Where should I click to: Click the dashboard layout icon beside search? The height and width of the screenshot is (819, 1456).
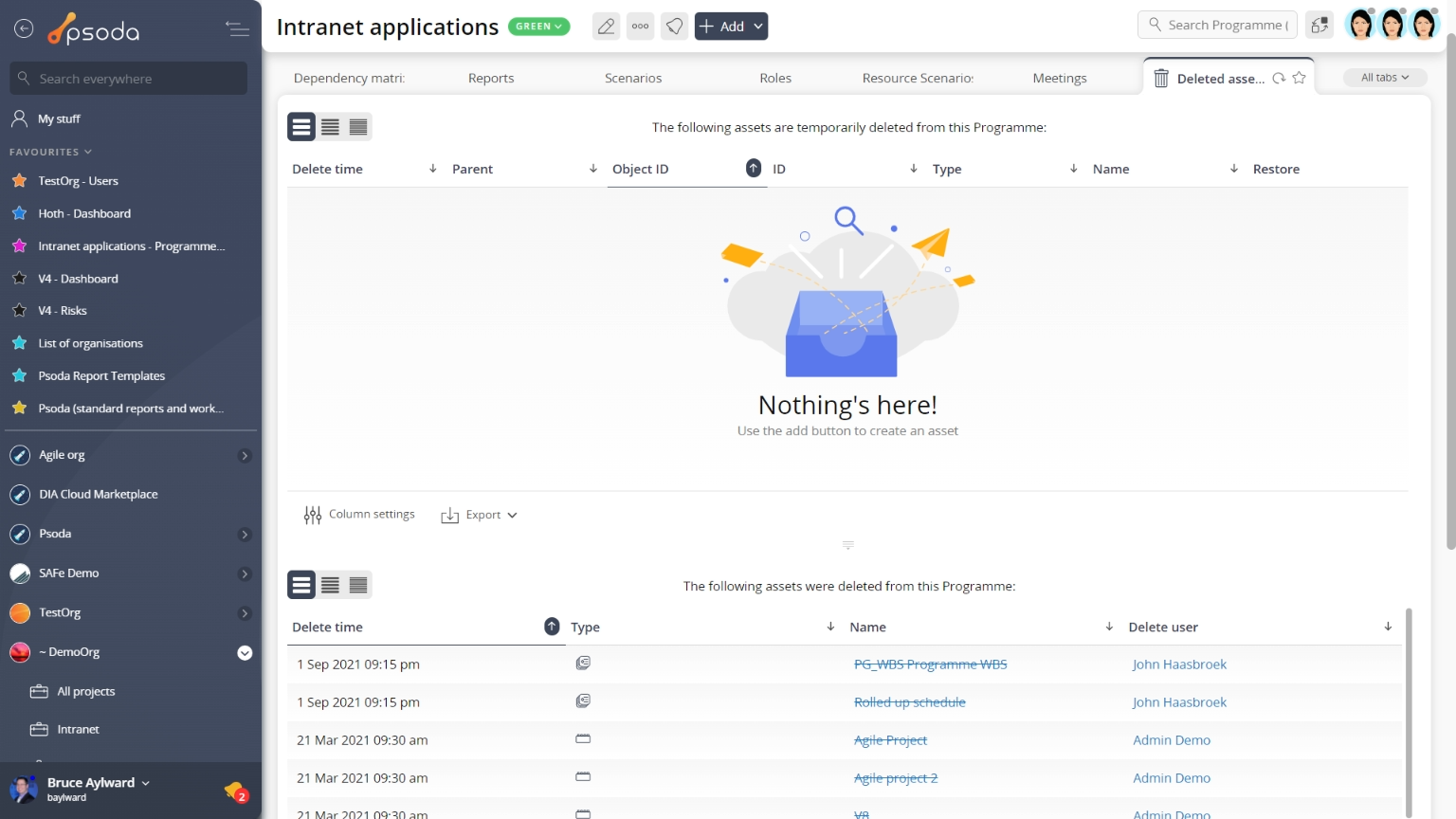1319,26
